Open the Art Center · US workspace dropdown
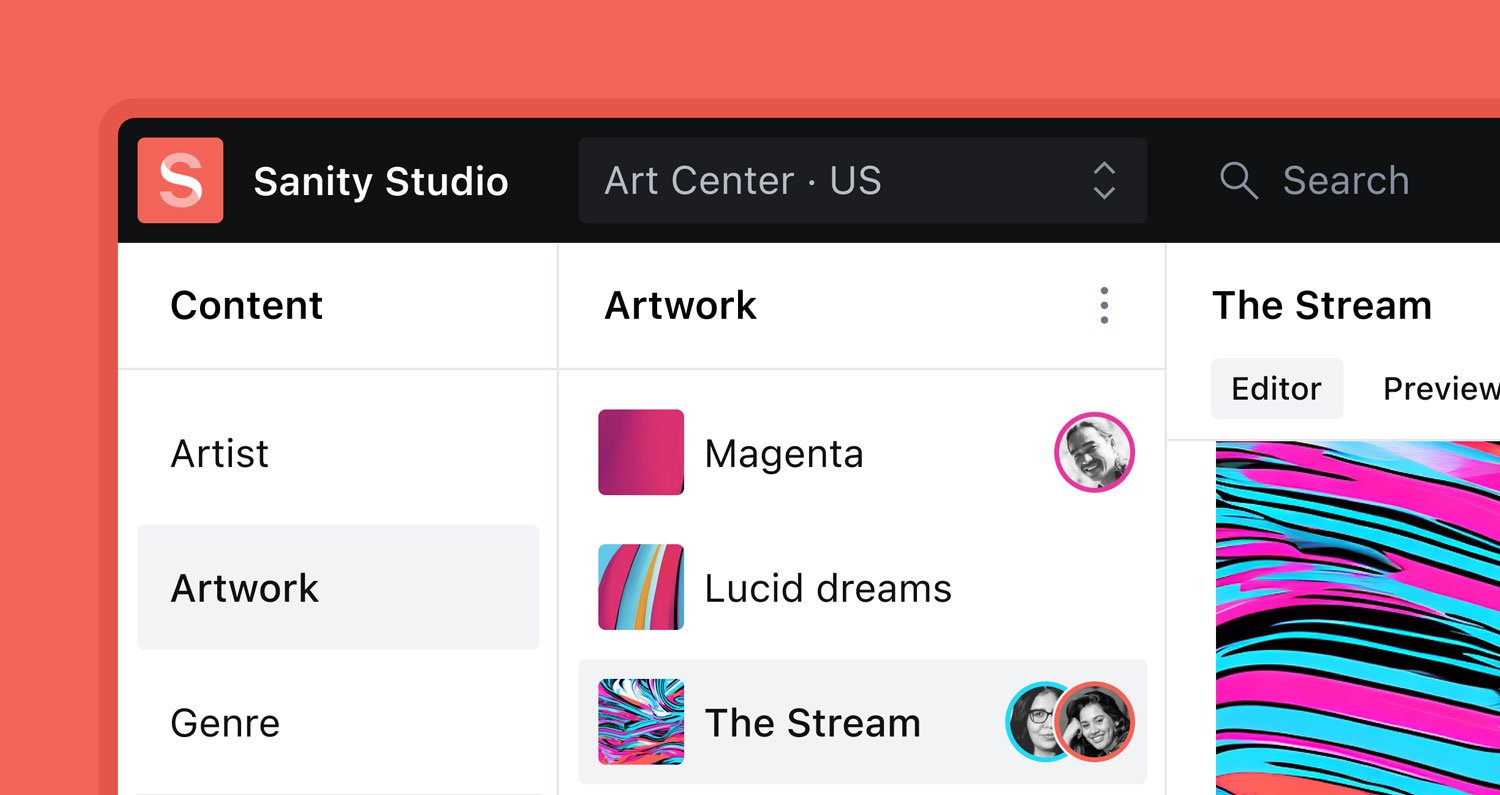1500x795 pixels. [863, 180]
